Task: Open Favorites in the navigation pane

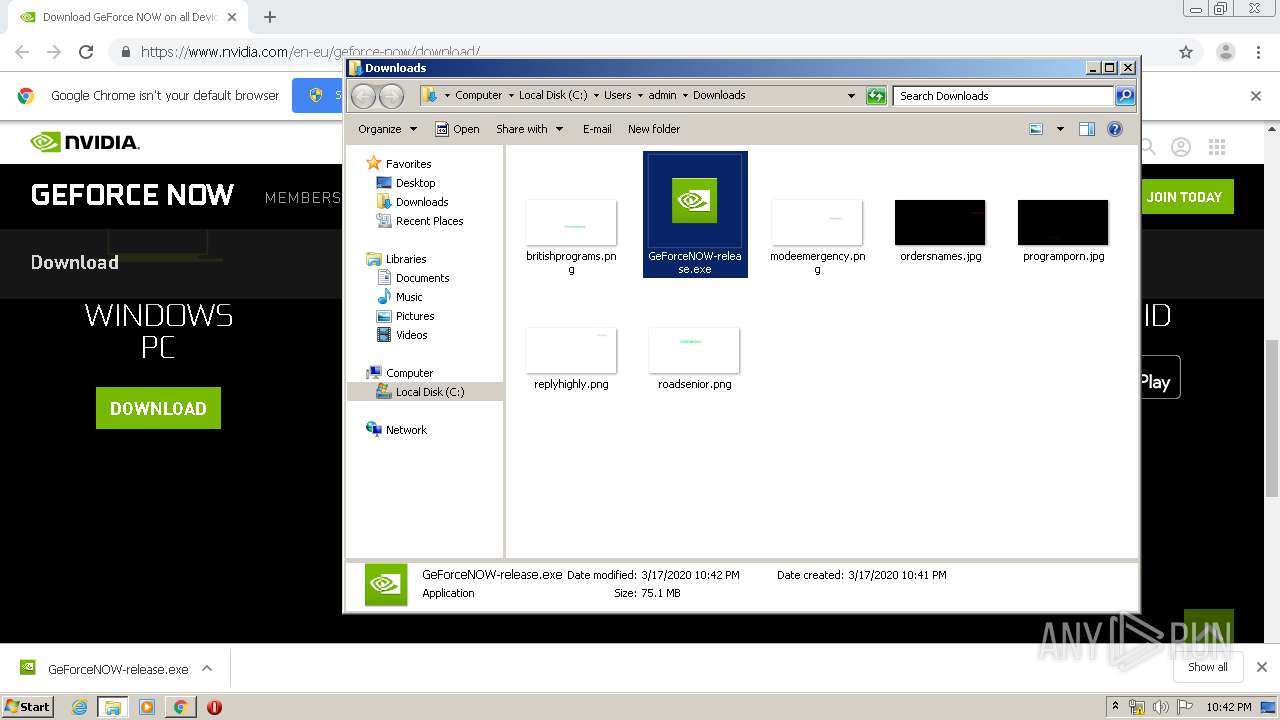Action: point(408,164)
